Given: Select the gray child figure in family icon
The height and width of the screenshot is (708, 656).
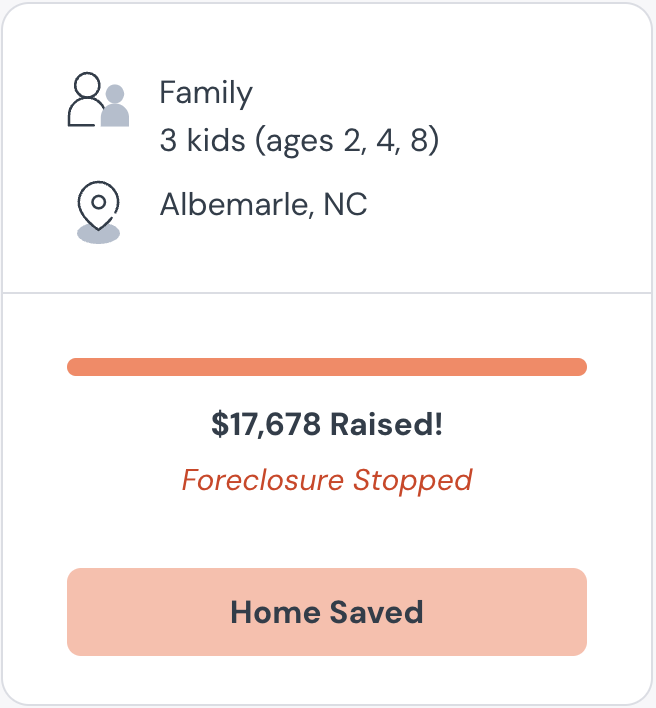Looking at the screenshot, I should [x=115, y=106].
